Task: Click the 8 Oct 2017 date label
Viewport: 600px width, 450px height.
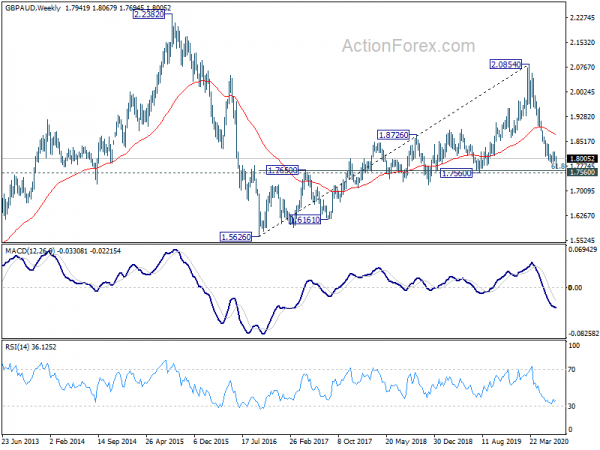Action: click(x=355, y=441)
